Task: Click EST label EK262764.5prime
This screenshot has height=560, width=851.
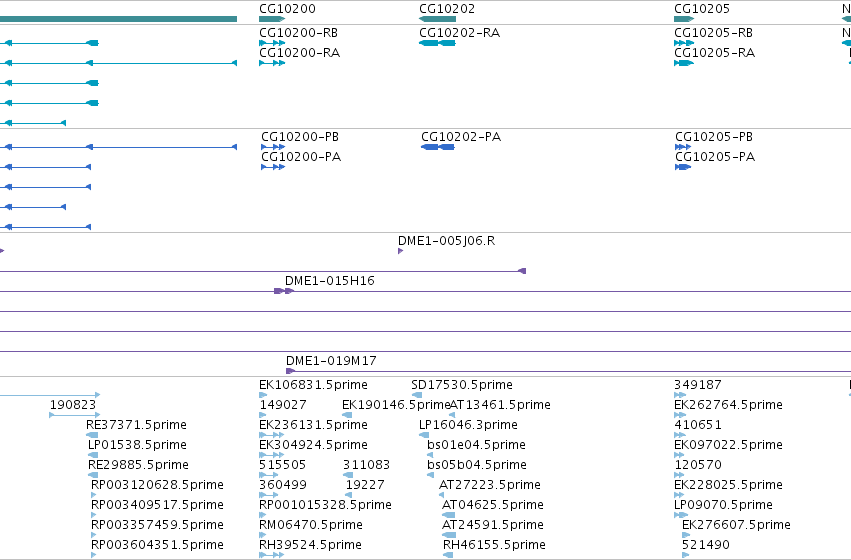Action: (728, 405)
